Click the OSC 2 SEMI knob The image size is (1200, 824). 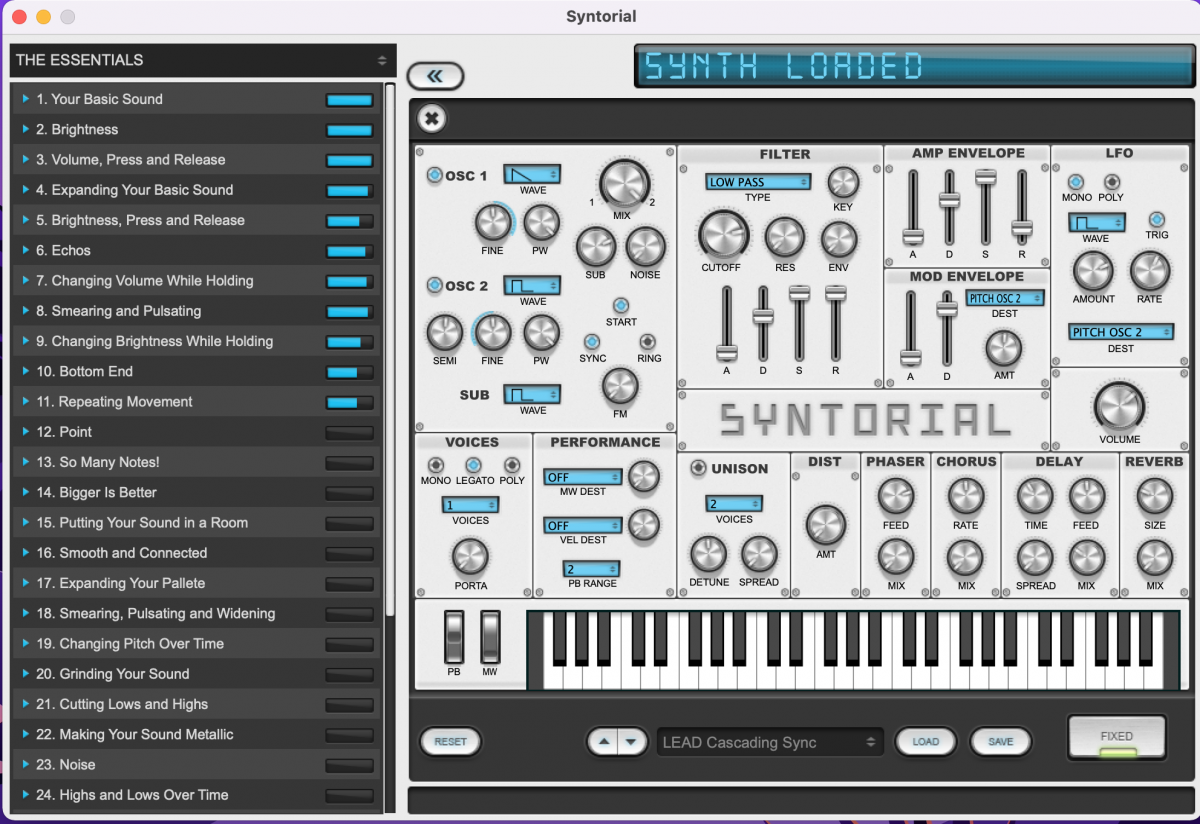tap(445, 333)
